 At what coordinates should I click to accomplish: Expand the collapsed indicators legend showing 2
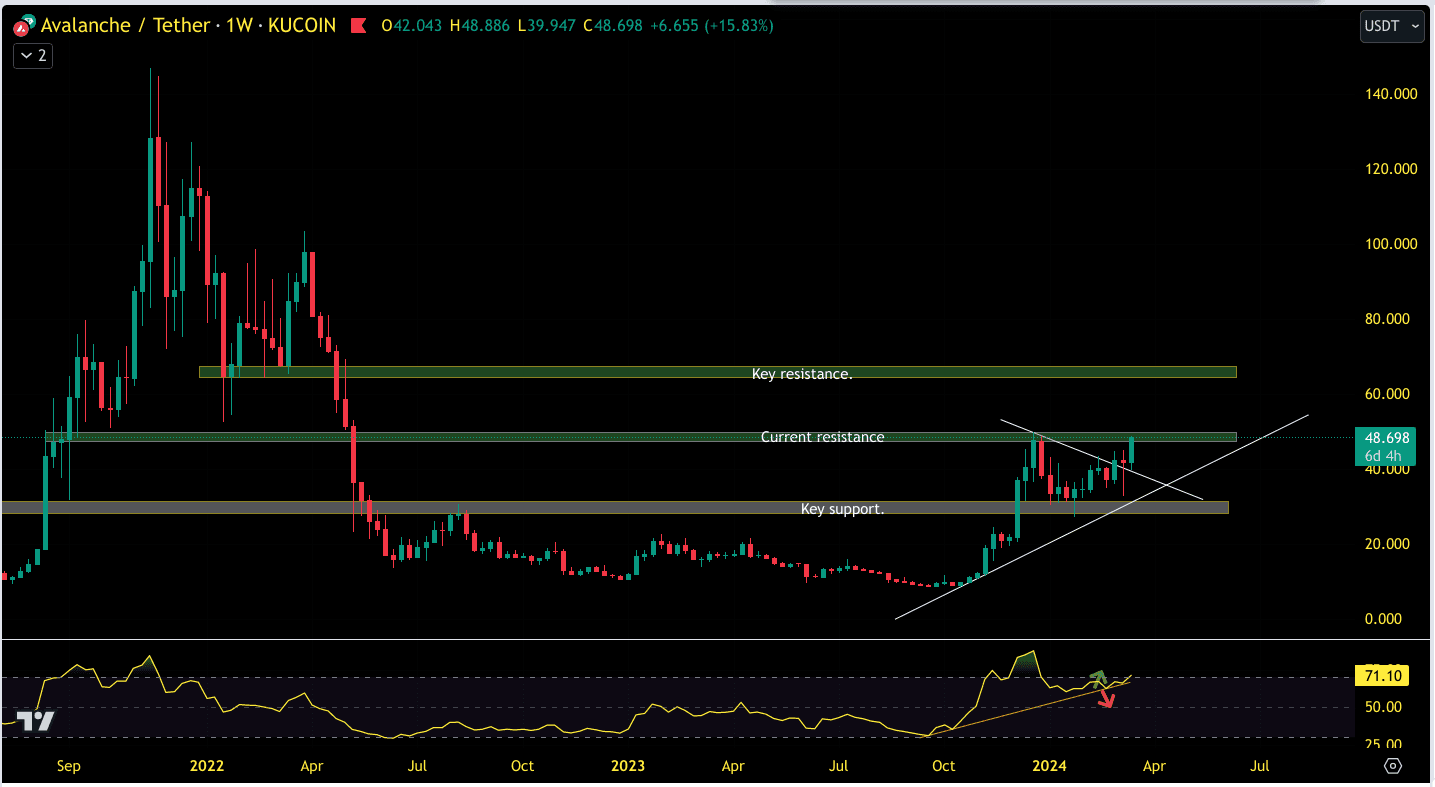coord(33,56)
